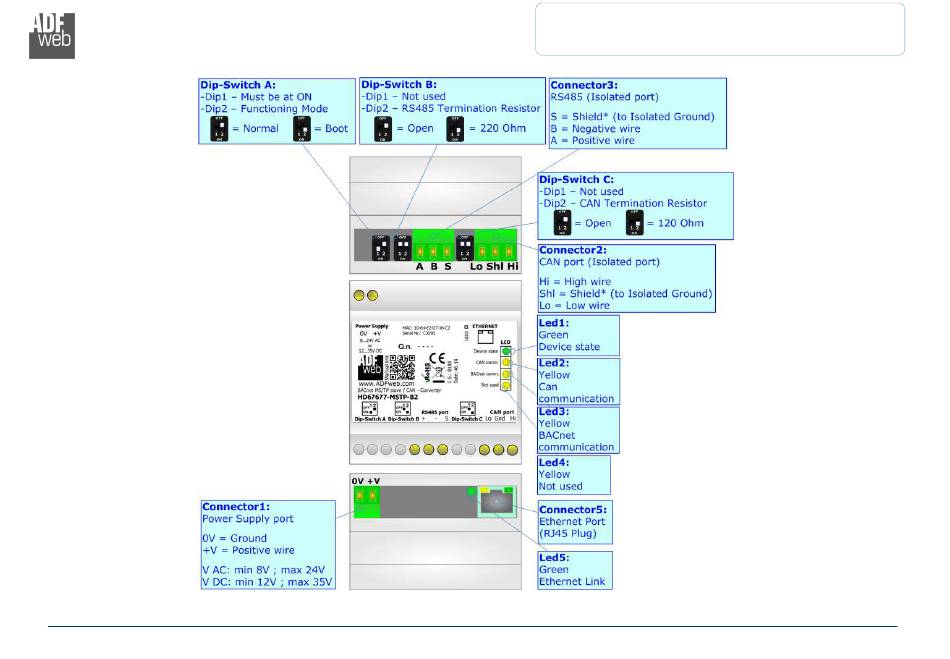This screenshot has height=659, width=950.
Task: Click the 120 Ohm dip-switch icon
Action: 634,221
